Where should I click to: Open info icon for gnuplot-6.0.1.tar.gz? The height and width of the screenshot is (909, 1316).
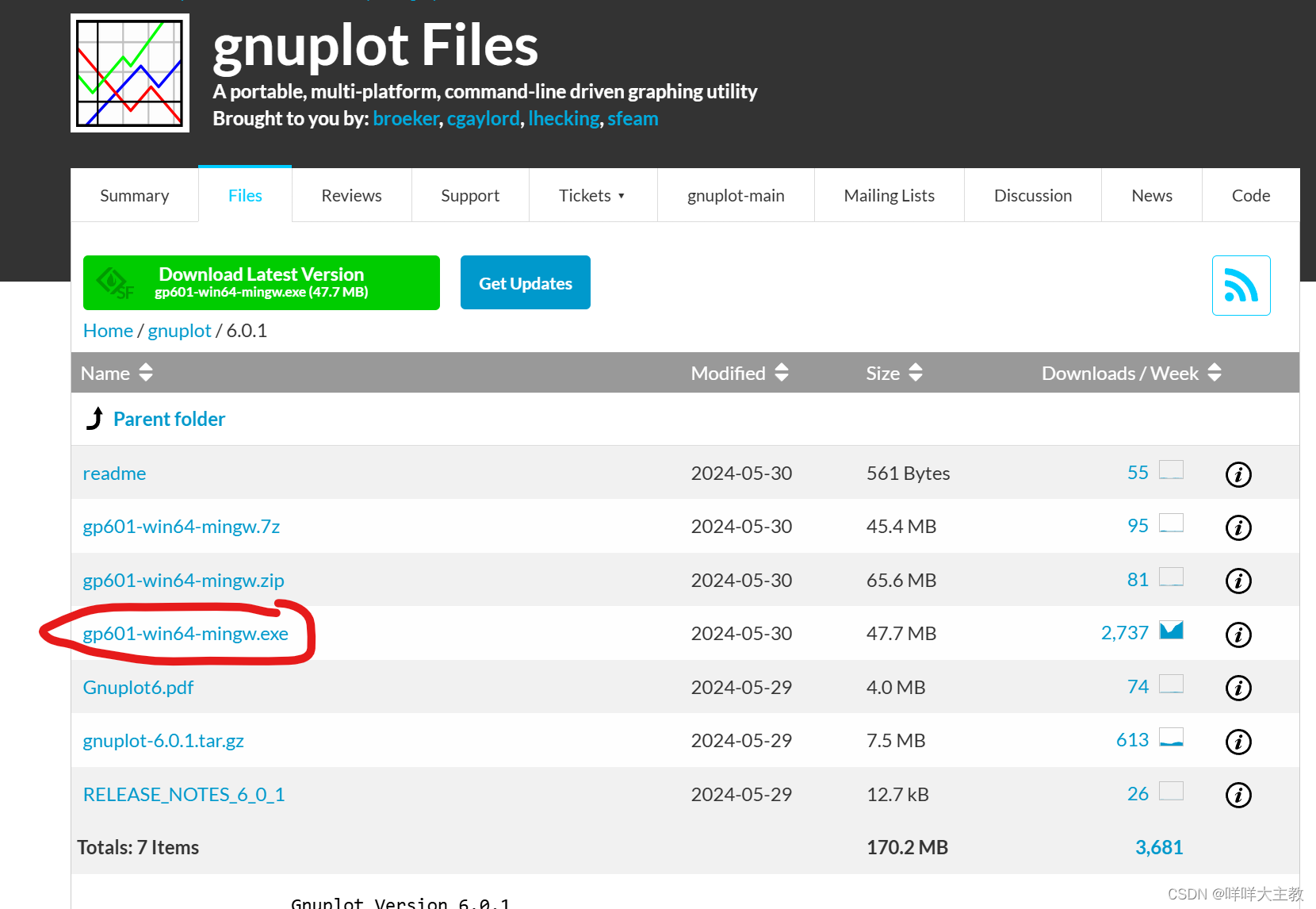[1238, 742]
